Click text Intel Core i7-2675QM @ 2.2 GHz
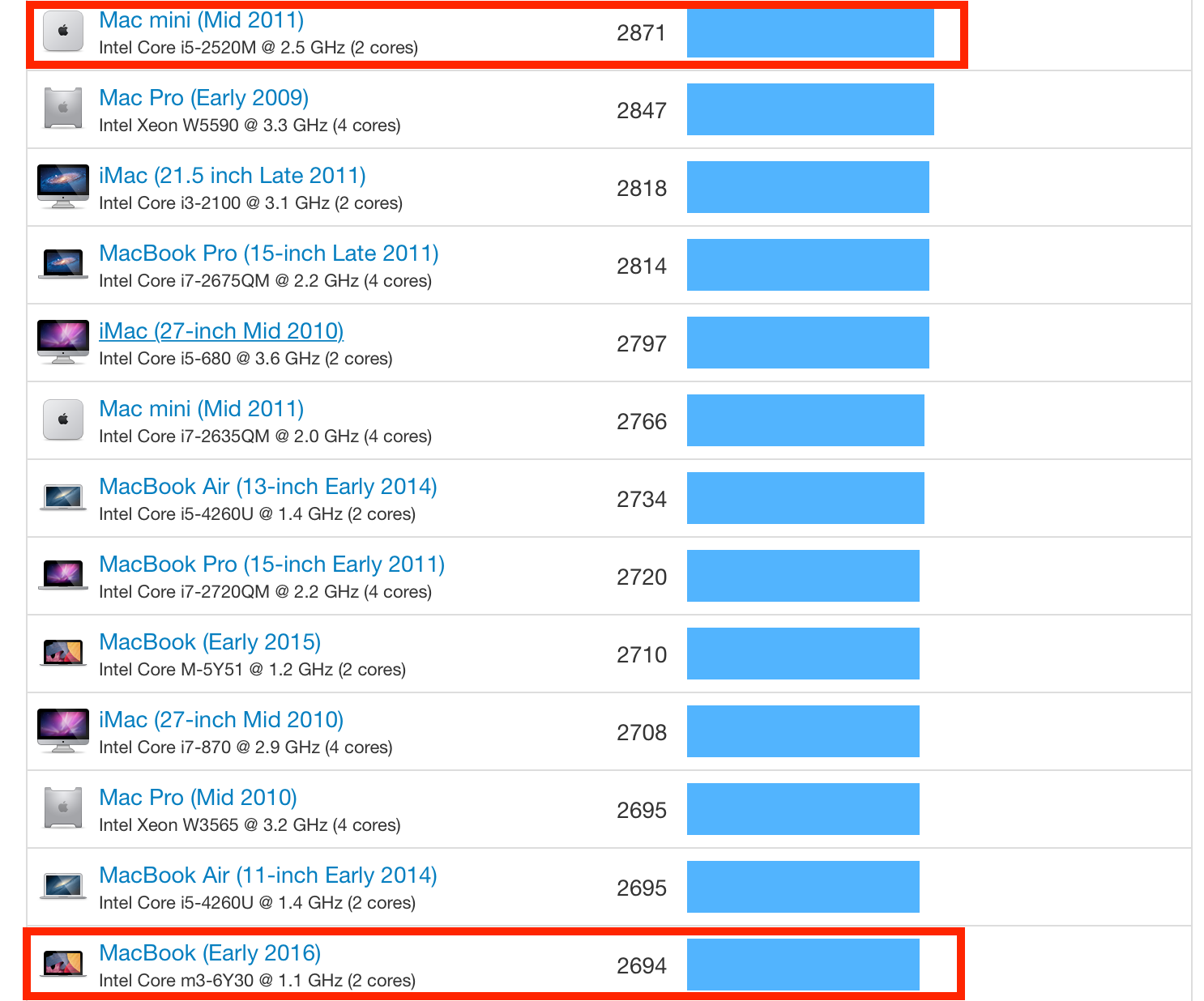The image size is (1204, 1001). click(228, 281)
